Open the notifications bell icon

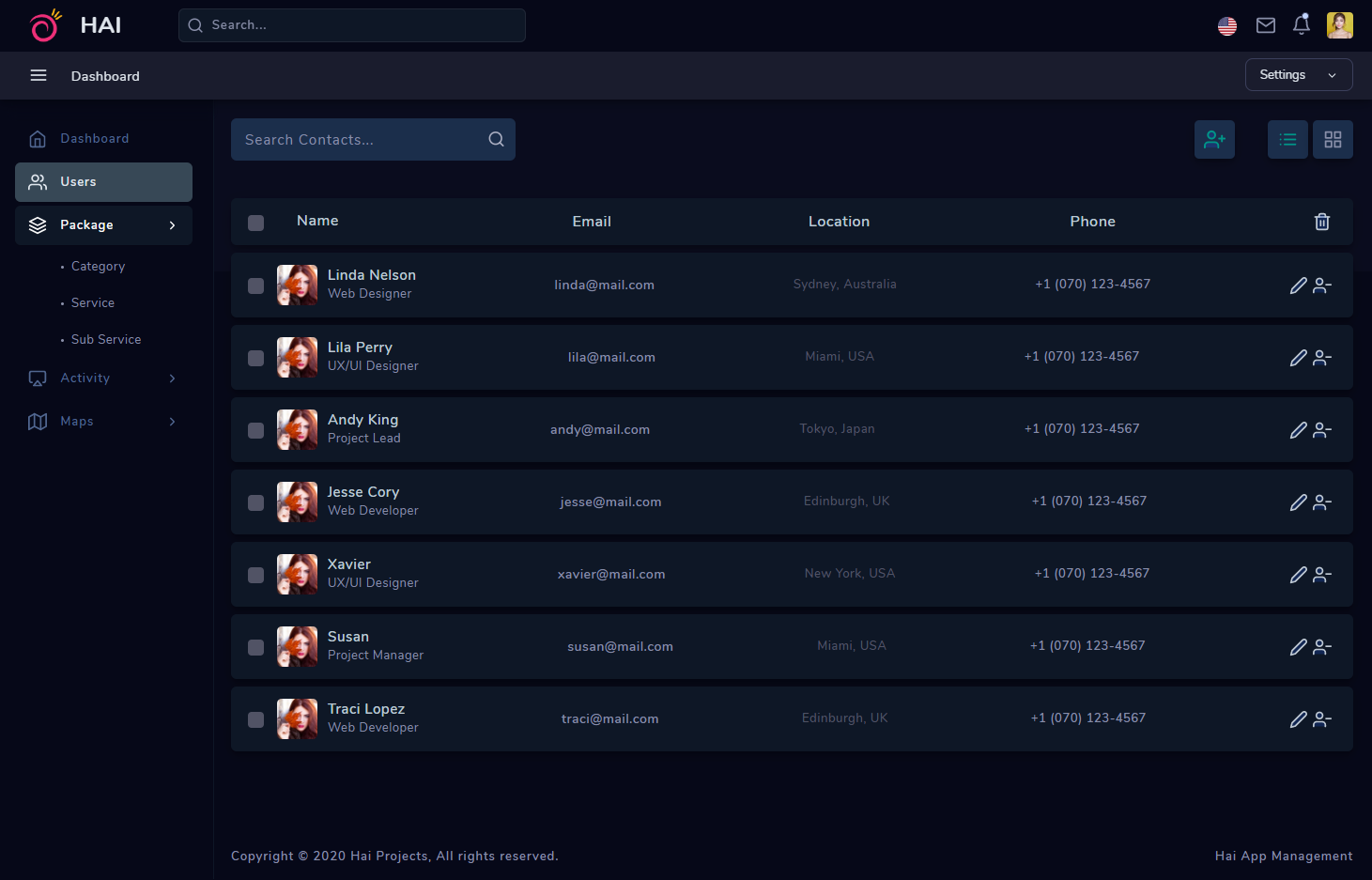(1302, 24)
